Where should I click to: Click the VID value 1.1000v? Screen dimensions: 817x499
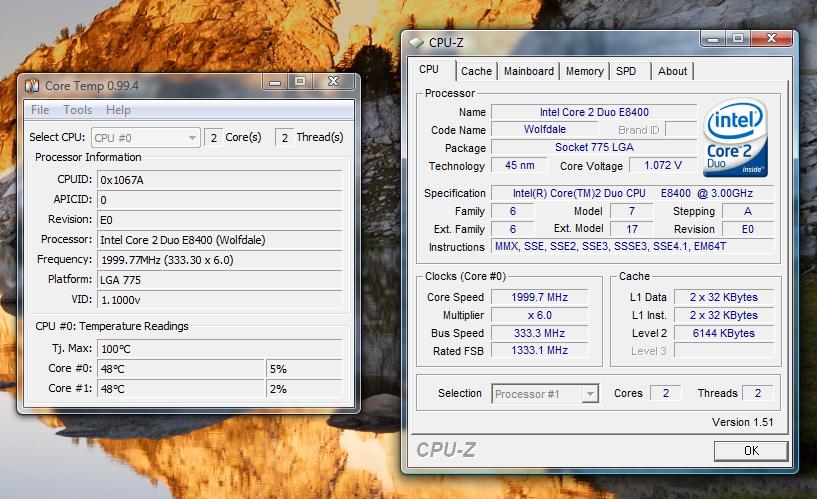(x=219, y=300)
